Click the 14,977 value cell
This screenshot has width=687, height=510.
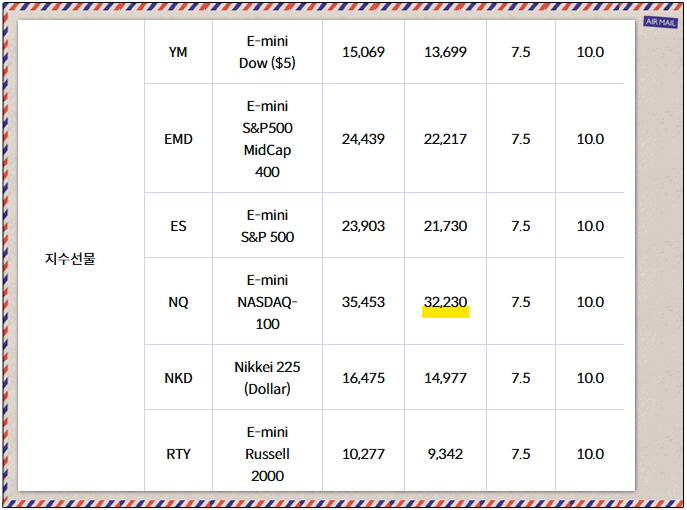click(445, 378)
